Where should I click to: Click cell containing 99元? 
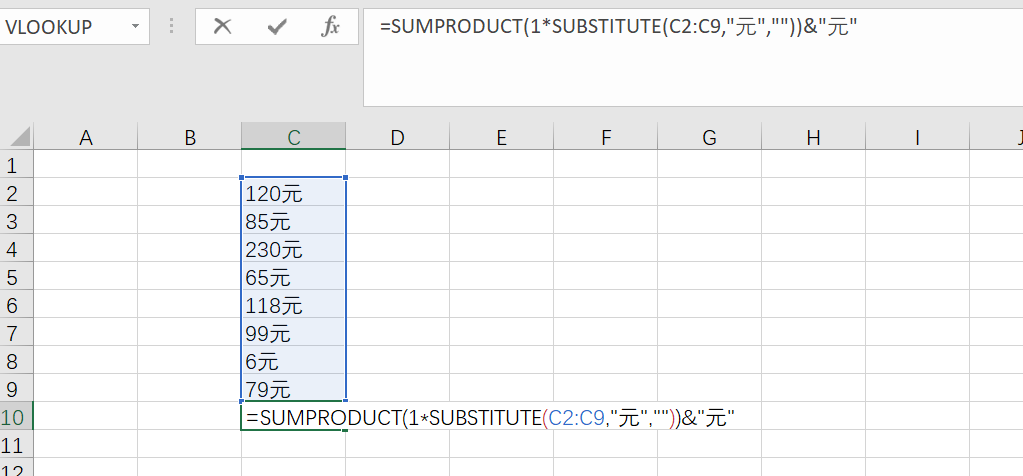(294, 333)
